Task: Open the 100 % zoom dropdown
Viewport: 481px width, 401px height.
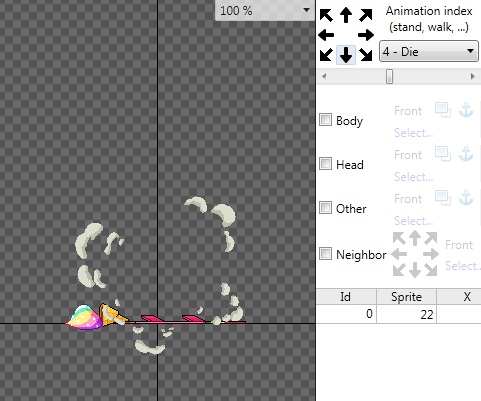Action: (265, 10)
